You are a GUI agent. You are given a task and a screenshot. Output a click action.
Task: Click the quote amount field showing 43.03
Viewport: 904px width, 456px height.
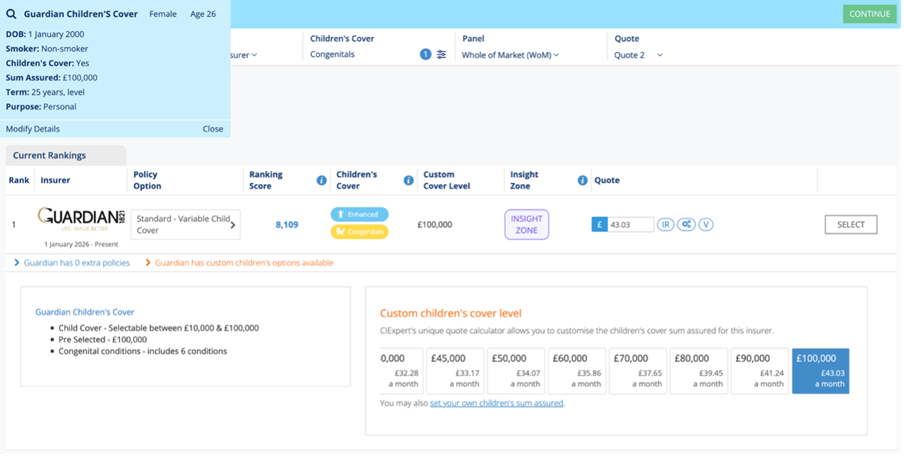pyautogui.click(x=630, y=225)
